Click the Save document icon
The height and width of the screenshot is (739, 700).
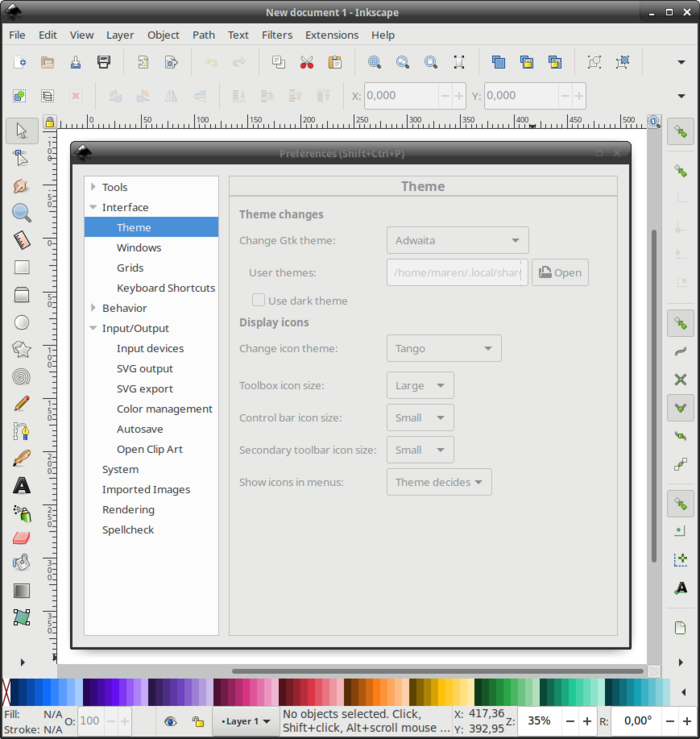75,62
